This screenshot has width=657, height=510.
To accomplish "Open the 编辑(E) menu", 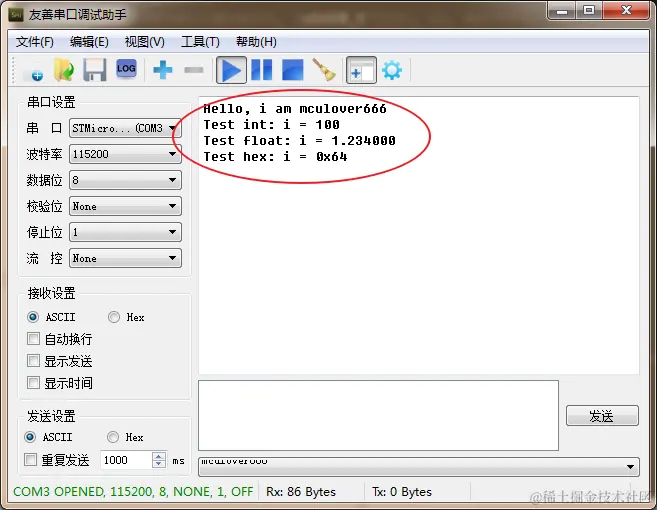I will [x=89, y=42].
